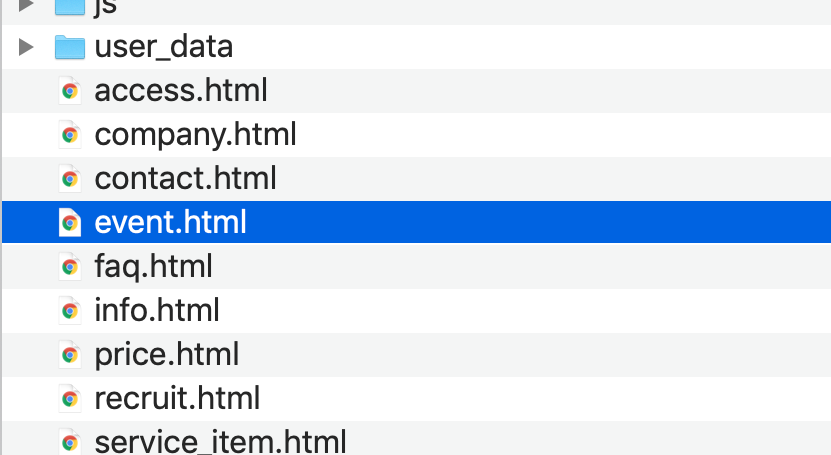Click the js folder icon
The height and width of the screenshot is (455, 831).
pos(69,6)
